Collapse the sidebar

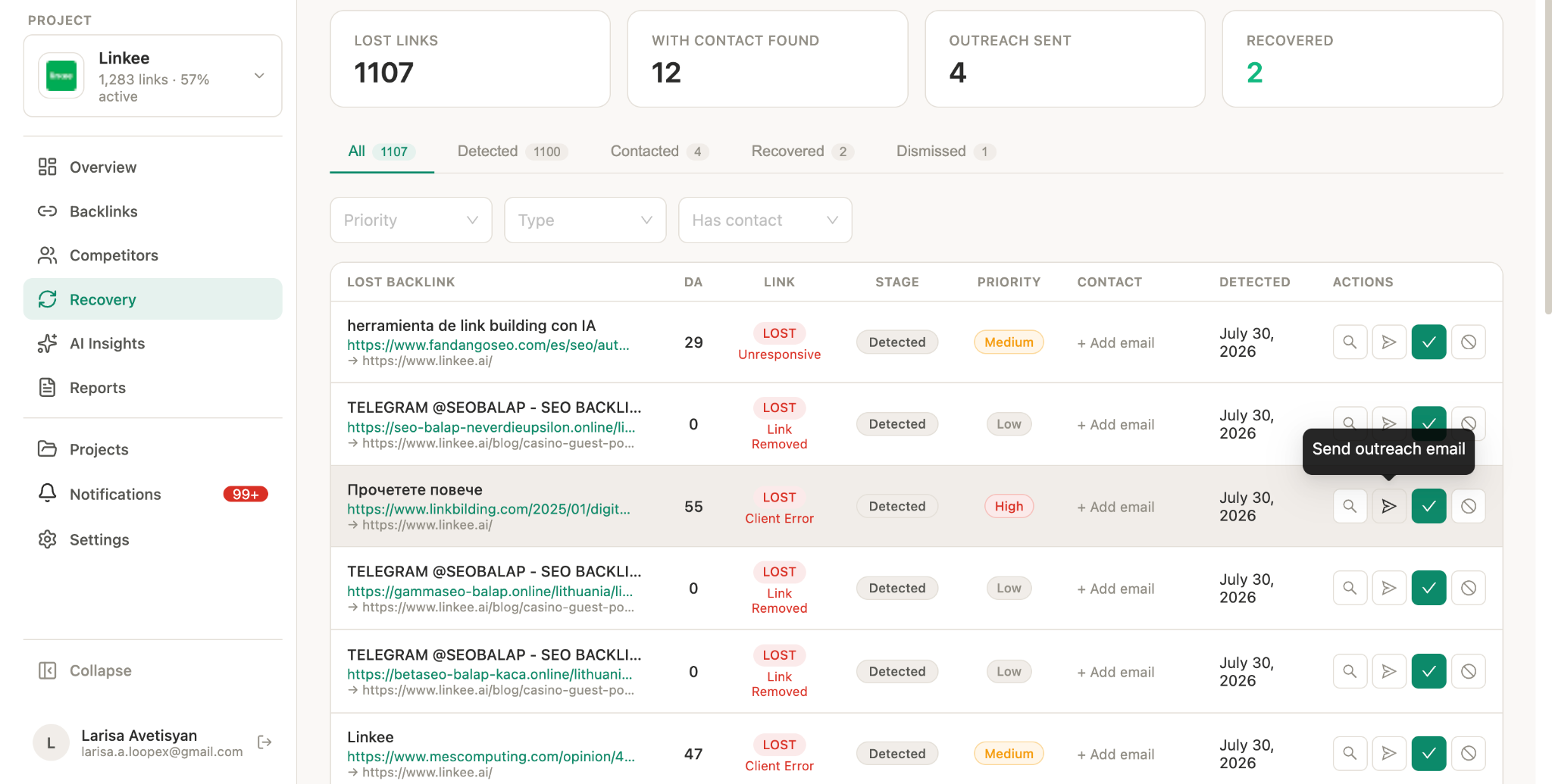click(x=152, y=670)
